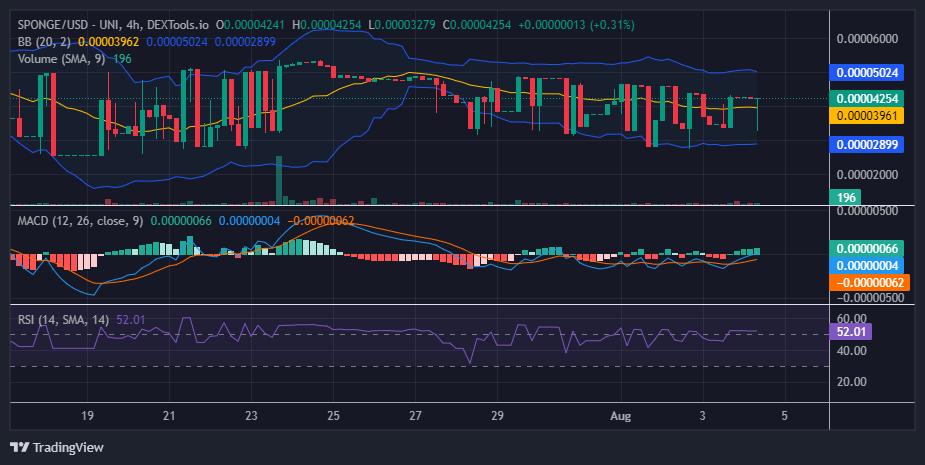Click the RSI legend value 52.01
Screen dimensions: 925x465
tap(130, 320)
